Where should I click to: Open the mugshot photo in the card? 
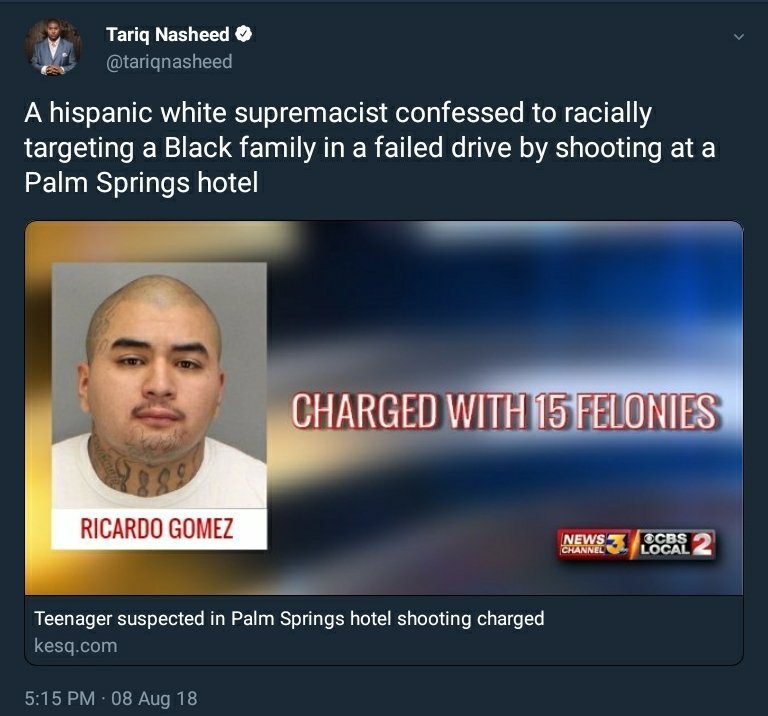pyautogui.click(x=159, y=385)
